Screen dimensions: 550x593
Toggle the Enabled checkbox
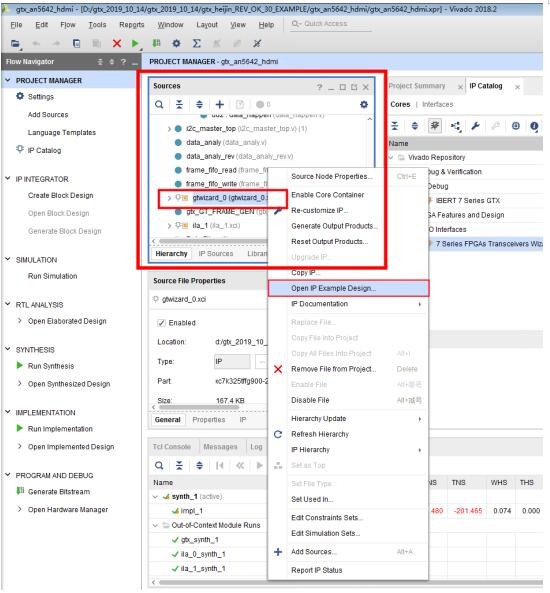click(162, 323)
